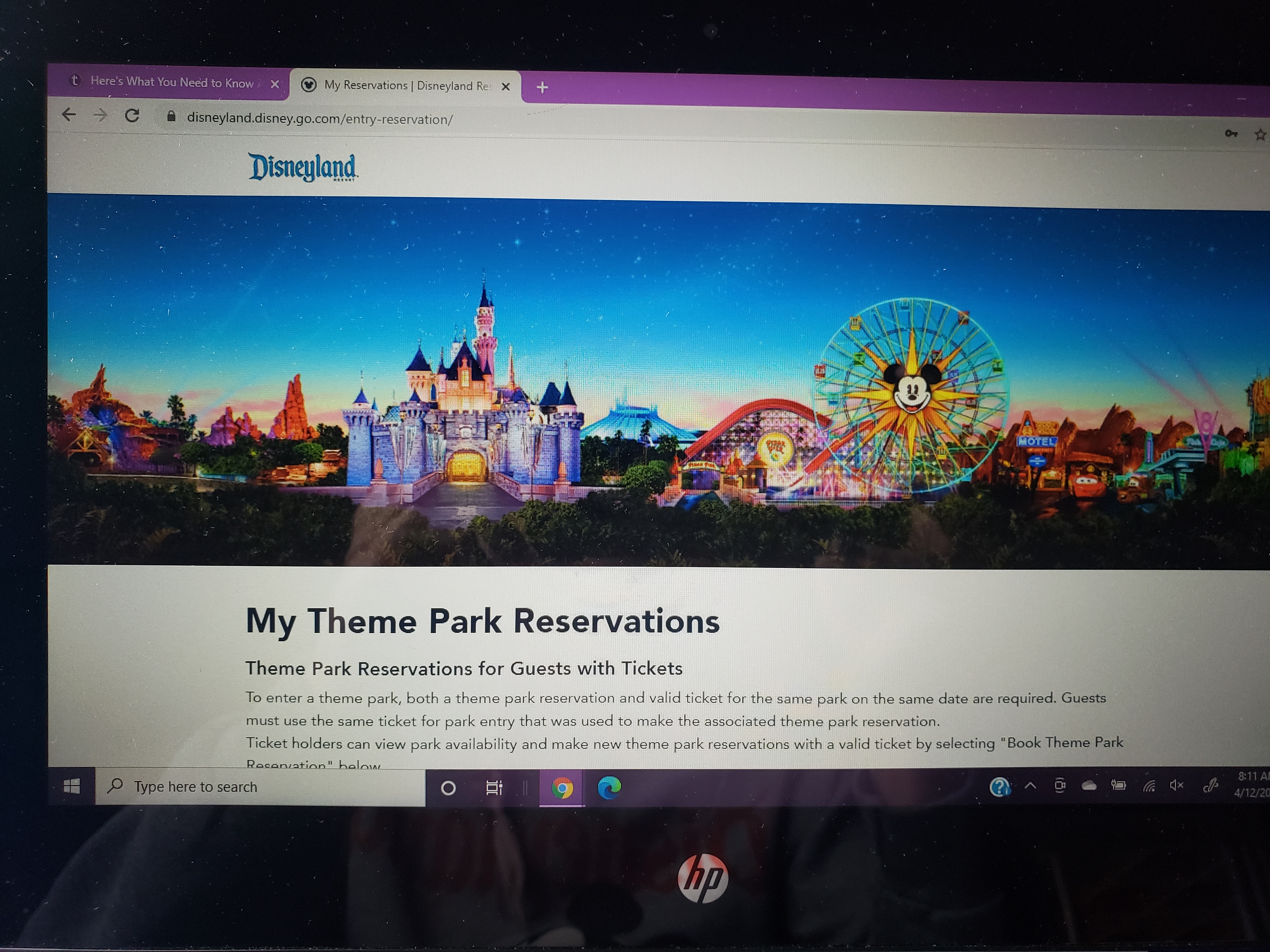
Task: Open the blue question-mark support assistant icon
Action: (x=999, y=787)
